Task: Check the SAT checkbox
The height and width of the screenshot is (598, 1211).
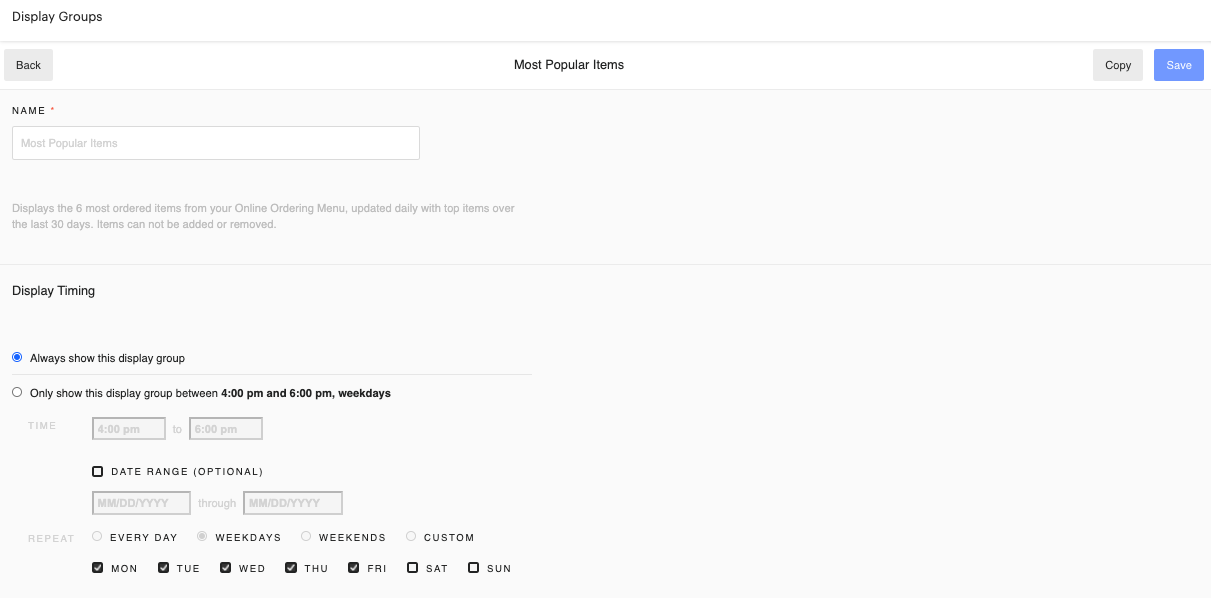Action: tap(413, 567)
